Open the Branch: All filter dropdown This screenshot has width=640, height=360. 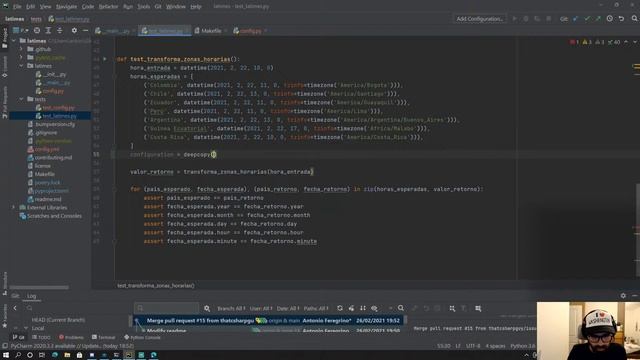231,309
